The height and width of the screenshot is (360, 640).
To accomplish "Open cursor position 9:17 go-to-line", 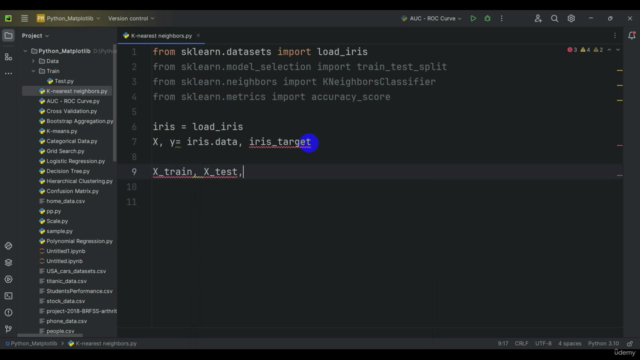I will click(503, 344).
